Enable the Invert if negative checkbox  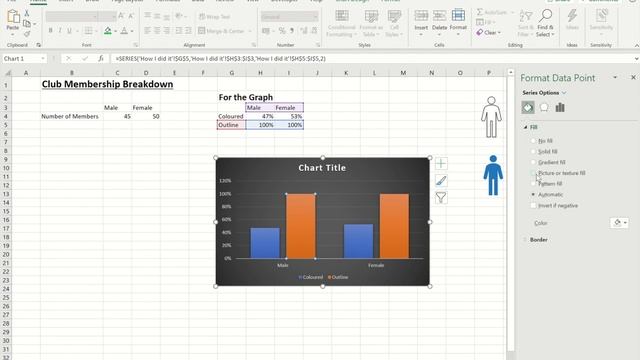click(x=533, y=206)
